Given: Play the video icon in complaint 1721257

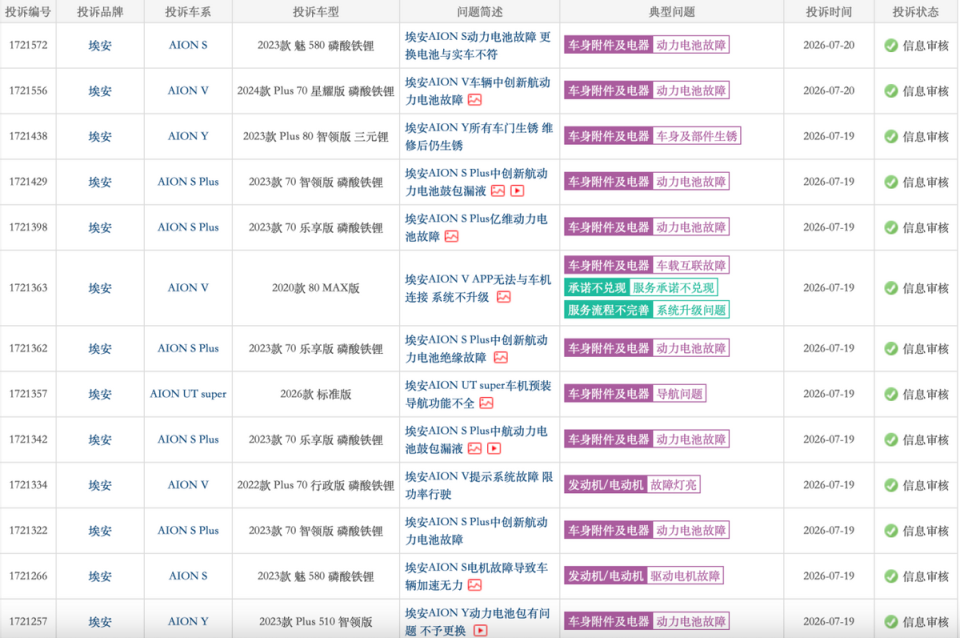Looking at the screenshot, I should pyautogui.click(x=481, y=631).
